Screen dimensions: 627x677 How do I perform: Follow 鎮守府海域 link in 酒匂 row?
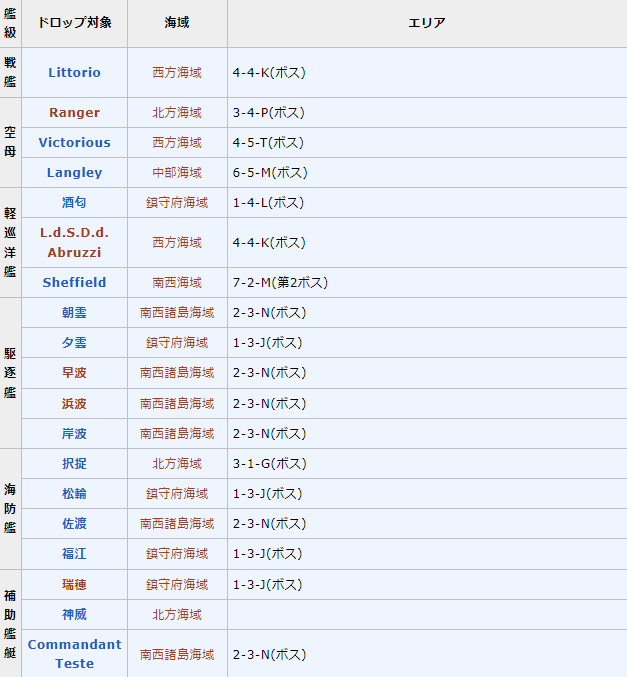pyautogui.click(x=177, y=202)
